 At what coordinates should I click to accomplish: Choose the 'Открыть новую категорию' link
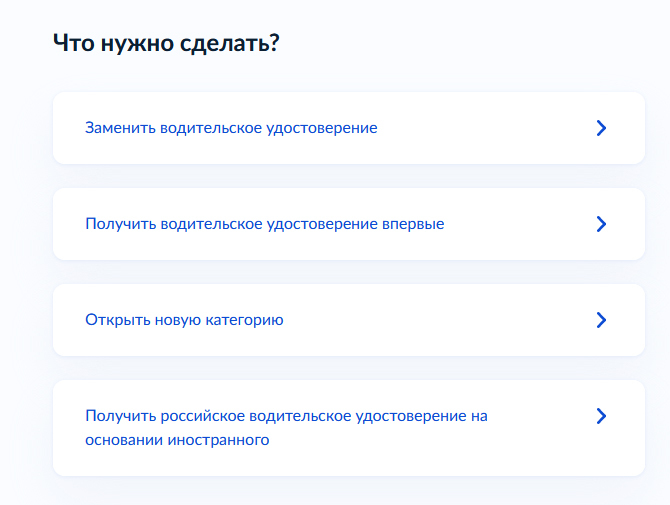[184, 320]
